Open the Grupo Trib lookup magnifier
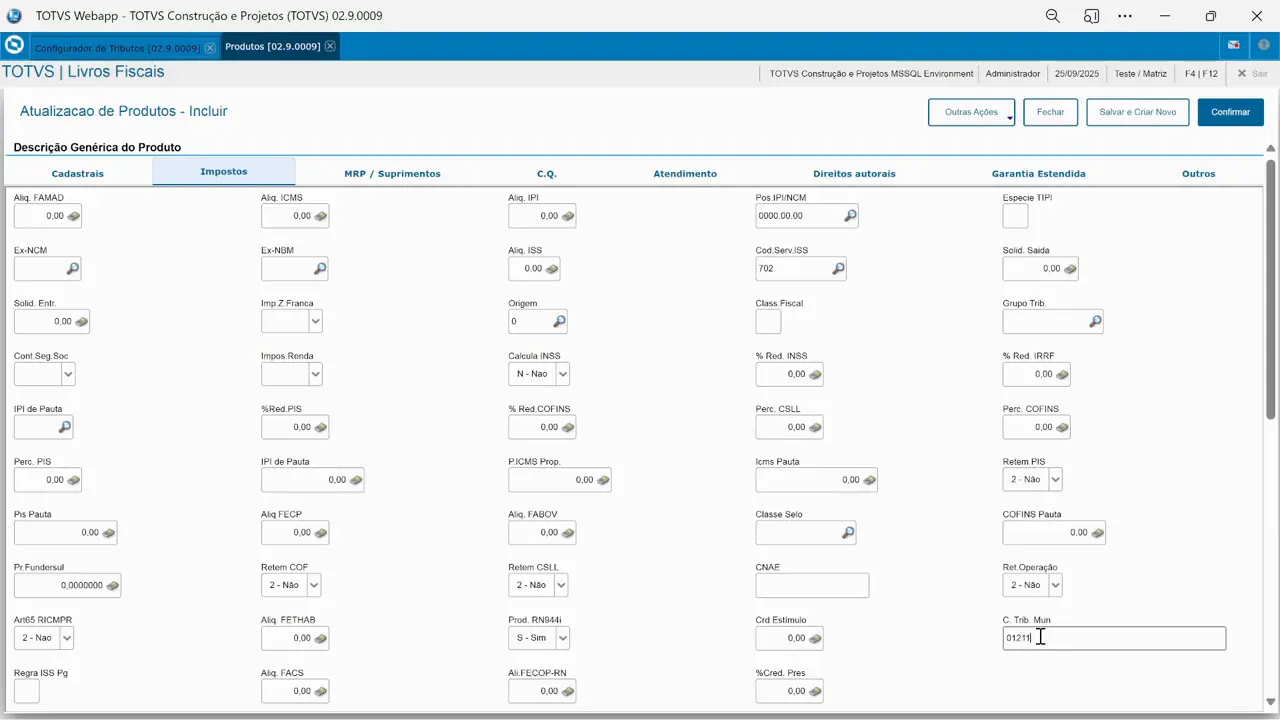The width and height of the screenshot is (1280, 720). (1095, 320)
